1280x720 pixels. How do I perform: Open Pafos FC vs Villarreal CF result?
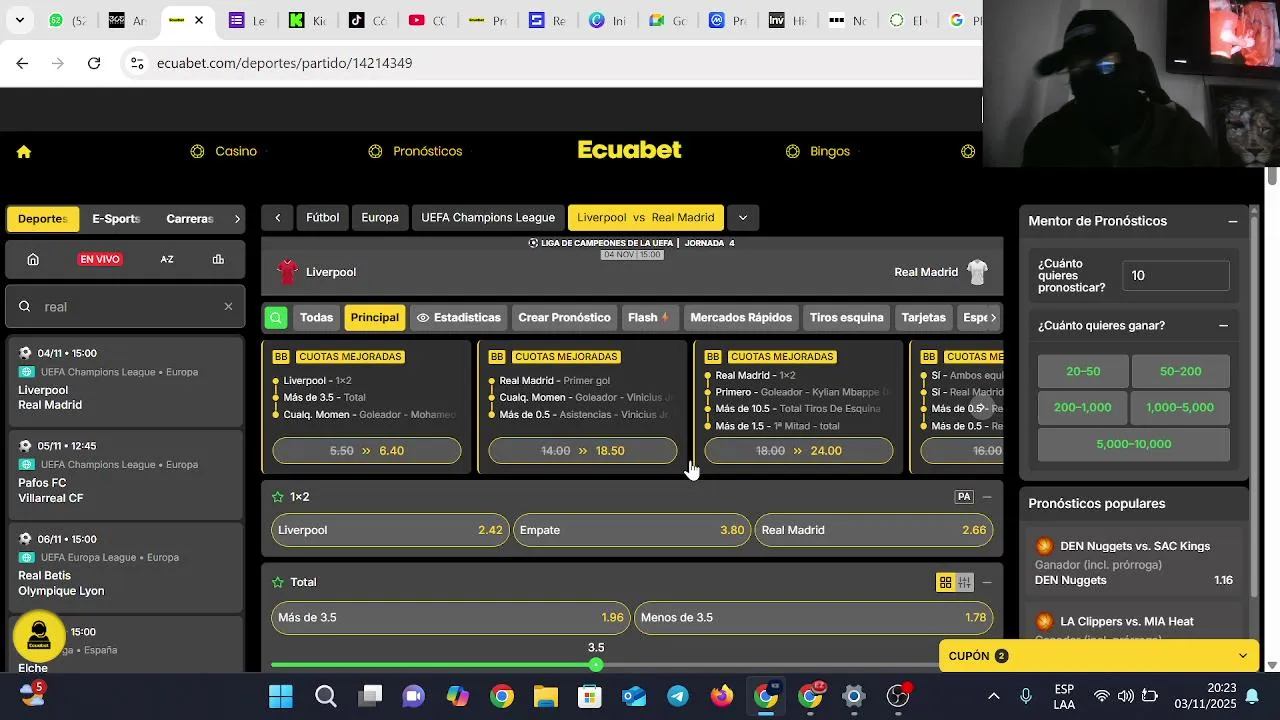(x=125, y=473)
